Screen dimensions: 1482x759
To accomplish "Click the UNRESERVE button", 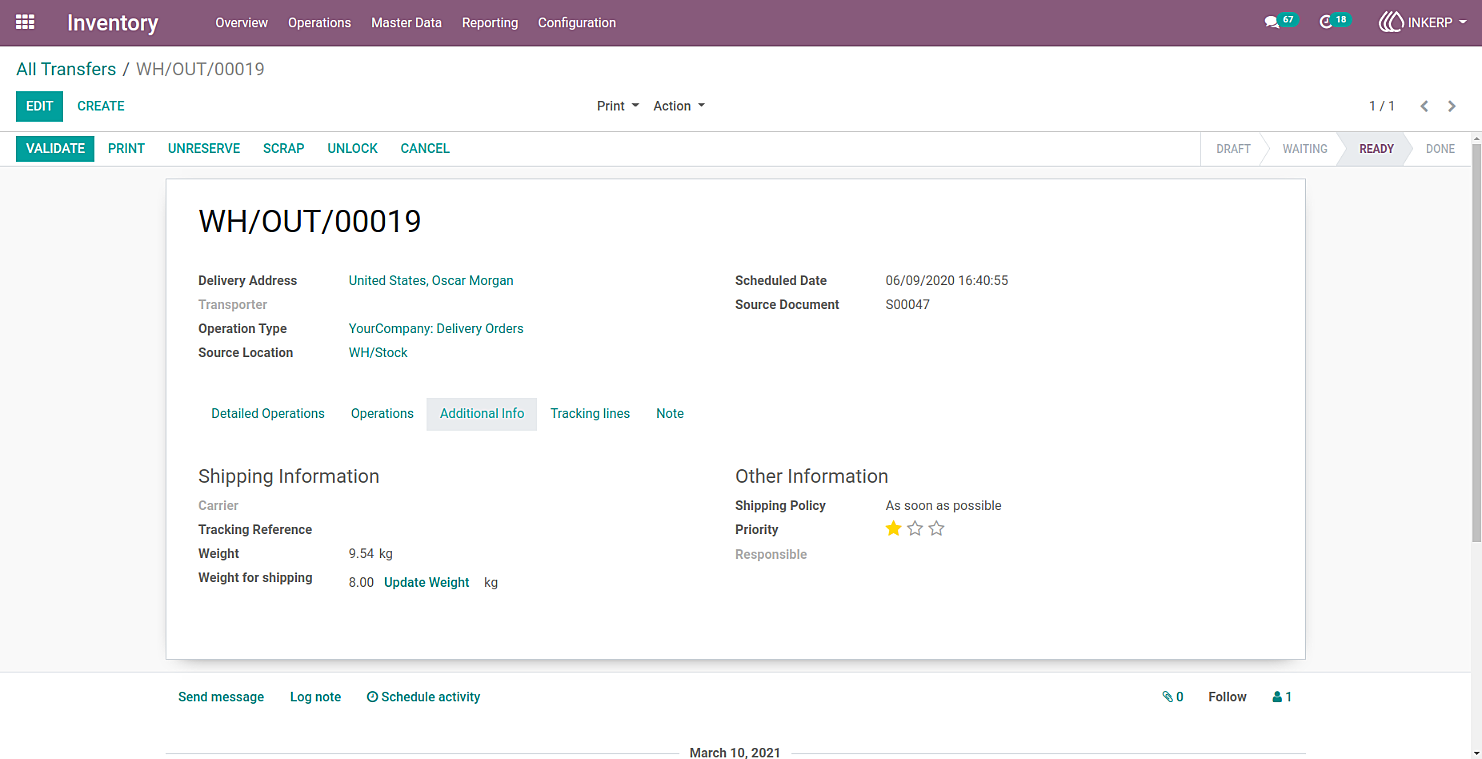I will tap(204, 148).
